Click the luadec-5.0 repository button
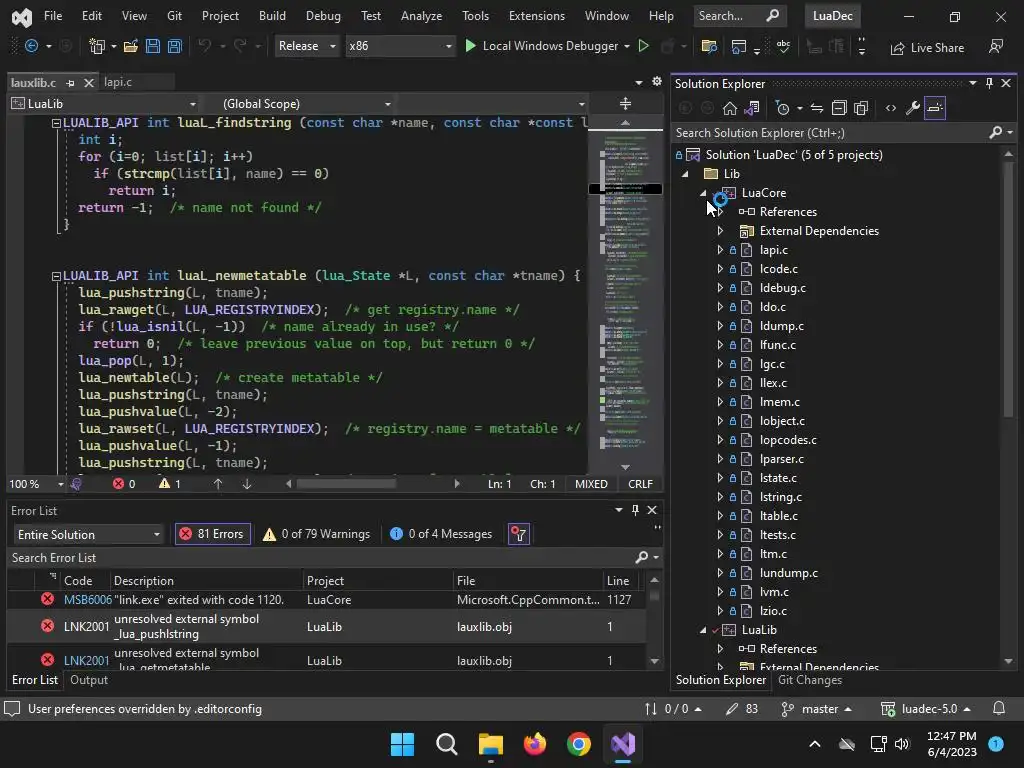The image size is (1024, 768). point(926,709)
